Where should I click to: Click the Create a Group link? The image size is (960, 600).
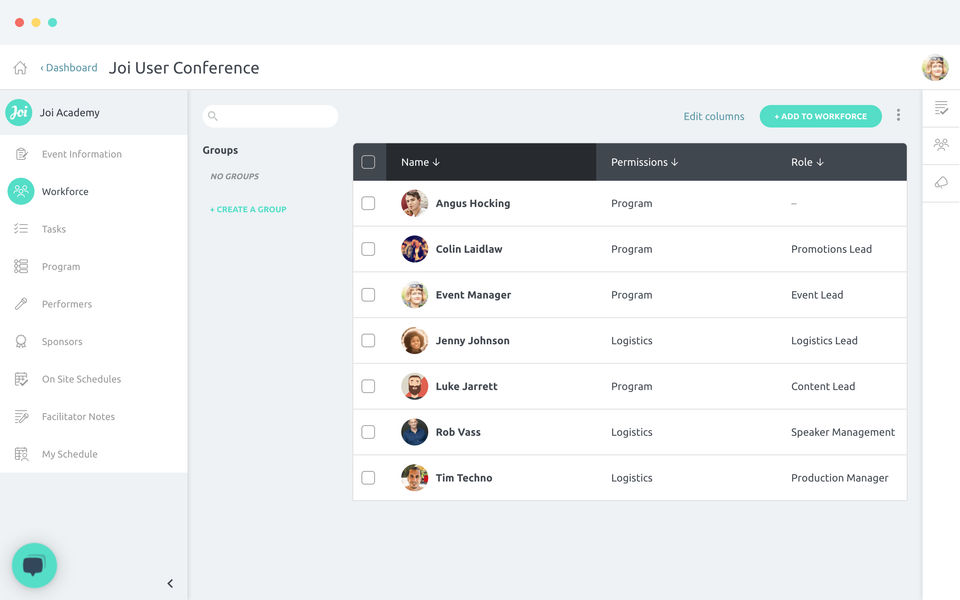tap(248, 209)
